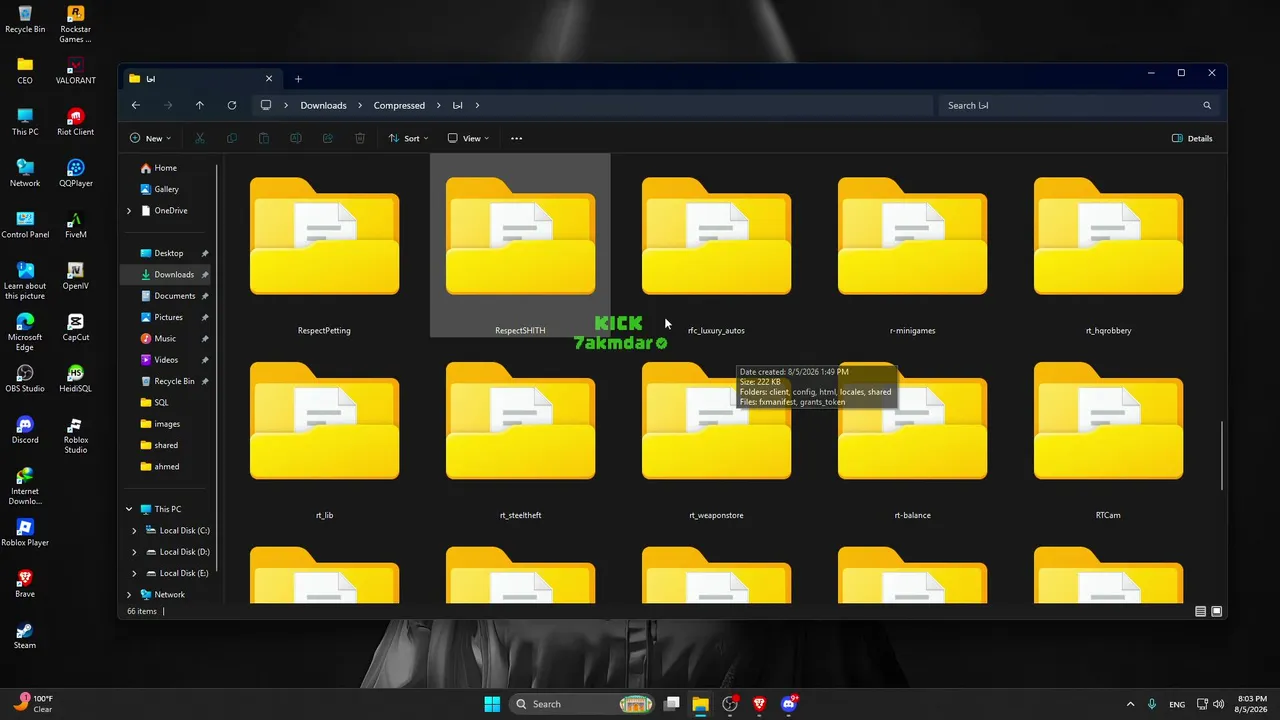The height and width of the screenshot is (720, 1280).
Task: Click the microphone icon in the system tray
Action: tap(1153, 704)
